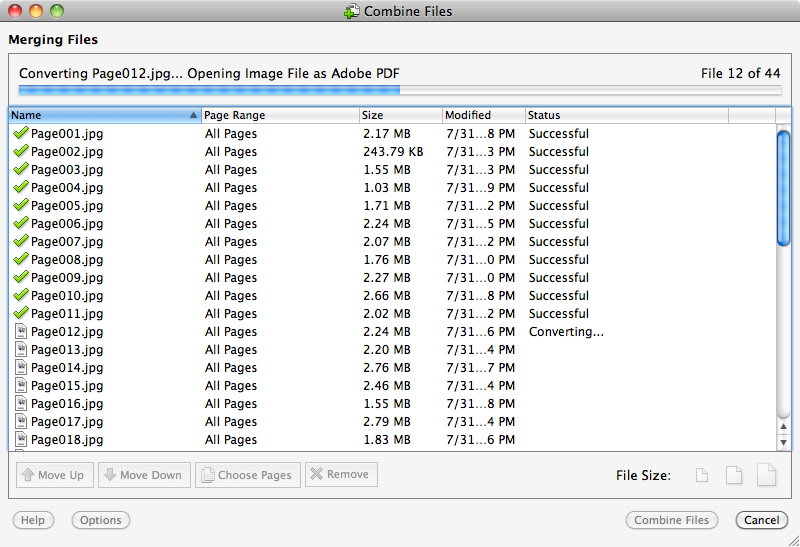
Task: Select the medium file size icon
Action: [734, 476]
